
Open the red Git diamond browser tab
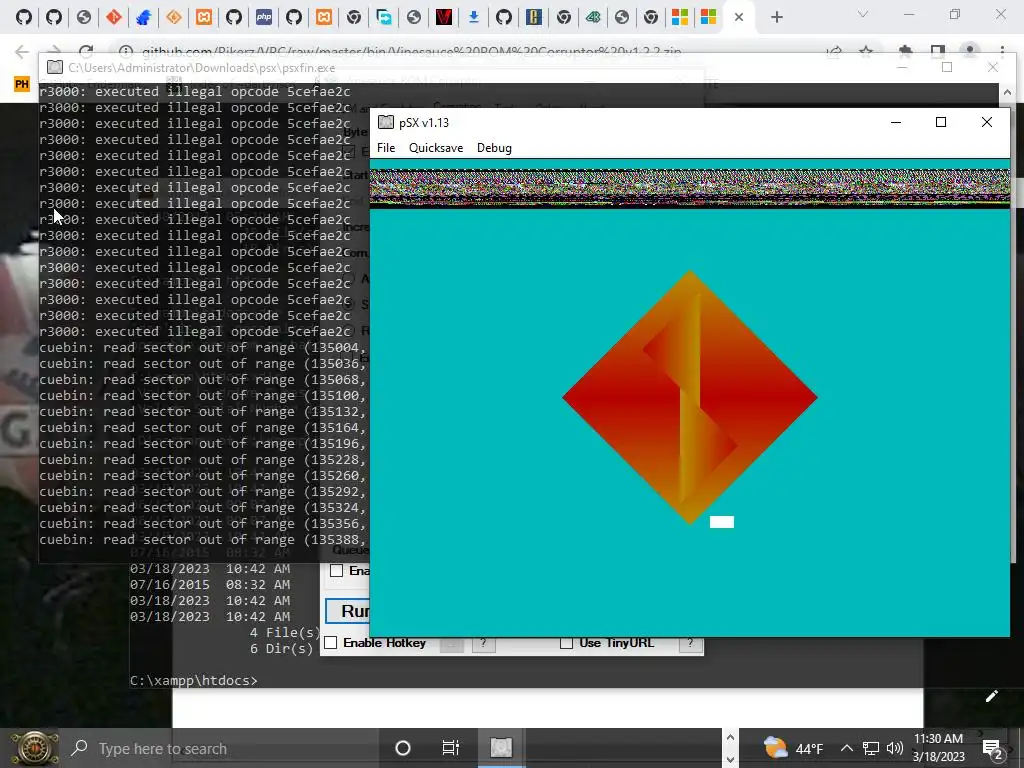[x=114, y=17]
